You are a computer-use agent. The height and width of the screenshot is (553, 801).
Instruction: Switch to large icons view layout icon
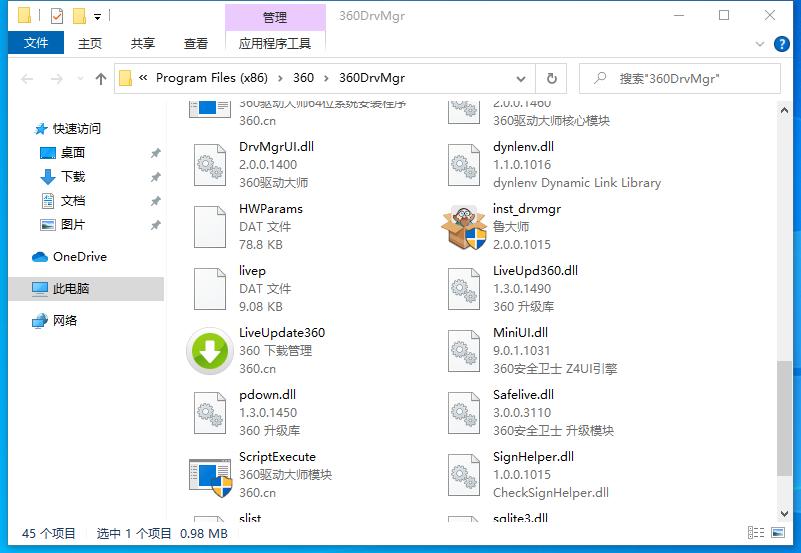pyautogui.click(x=778, y=533)
